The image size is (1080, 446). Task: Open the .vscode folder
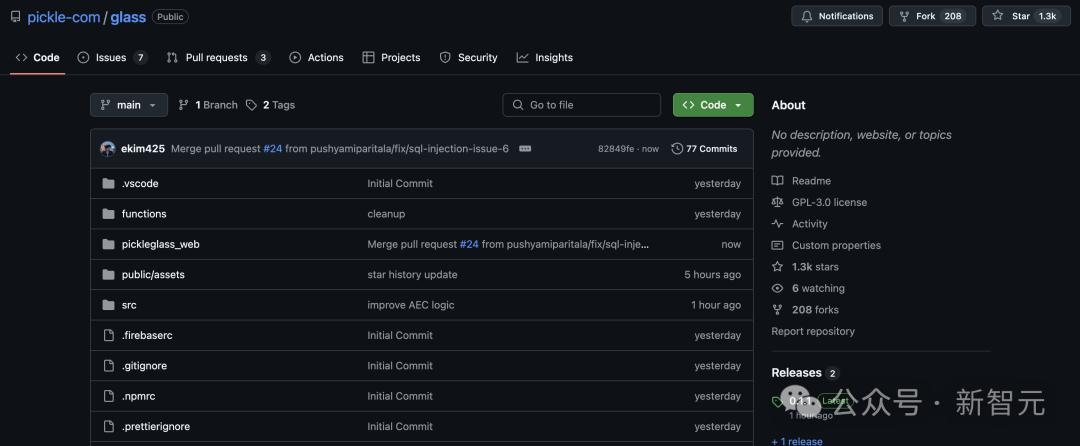140,184
